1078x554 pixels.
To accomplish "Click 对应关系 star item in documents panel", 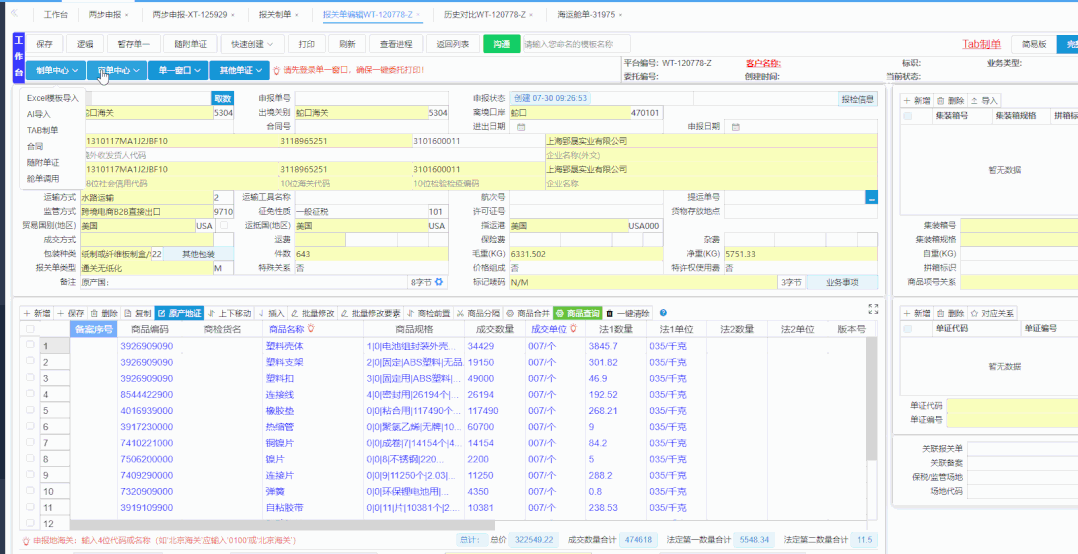I will click(992, 313).
